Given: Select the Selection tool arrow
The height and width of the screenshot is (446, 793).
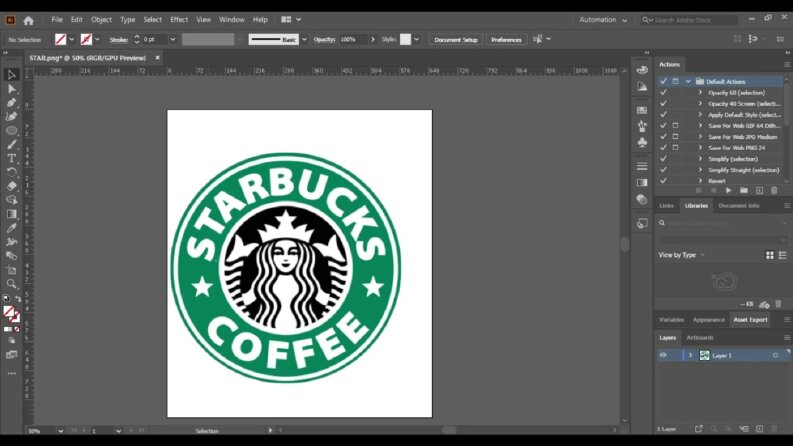Looking at the screenshot, I should click(x=11, y=75).
